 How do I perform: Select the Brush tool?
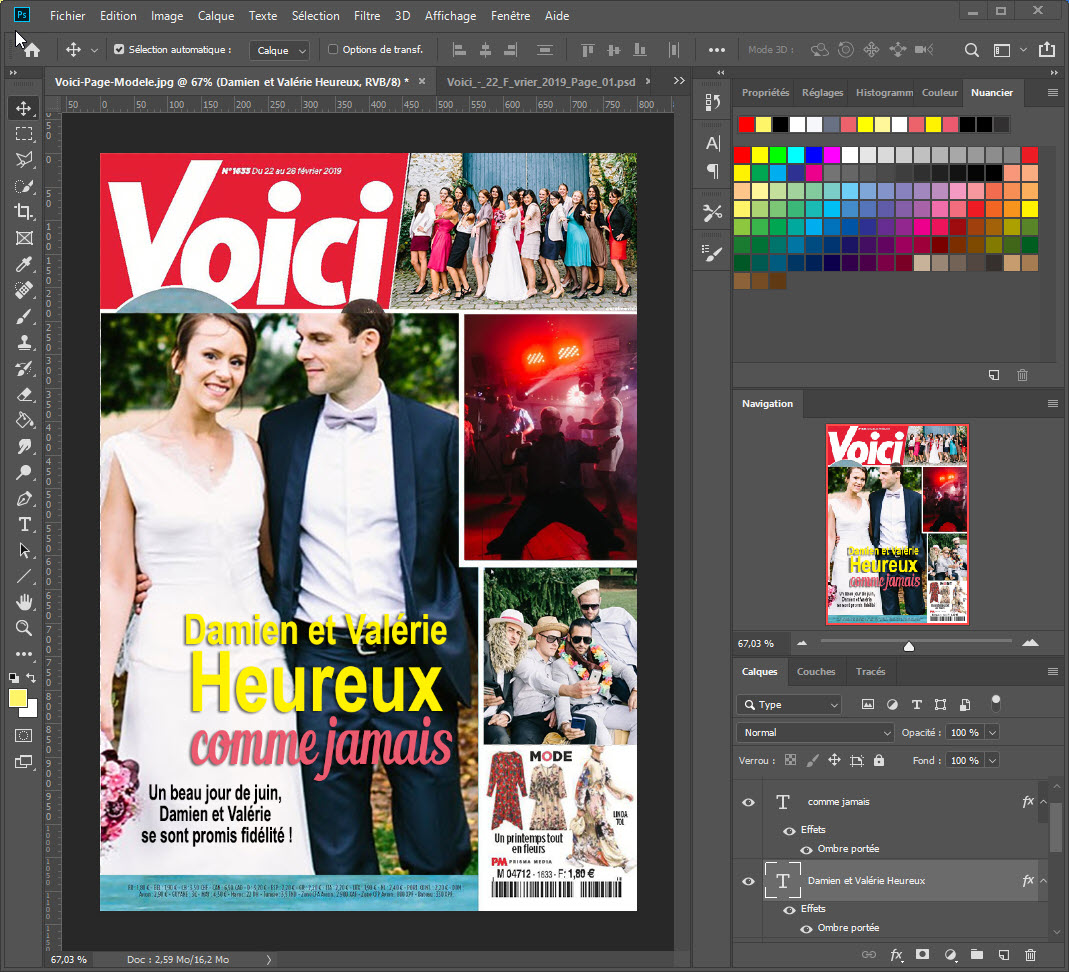[24, 316]
